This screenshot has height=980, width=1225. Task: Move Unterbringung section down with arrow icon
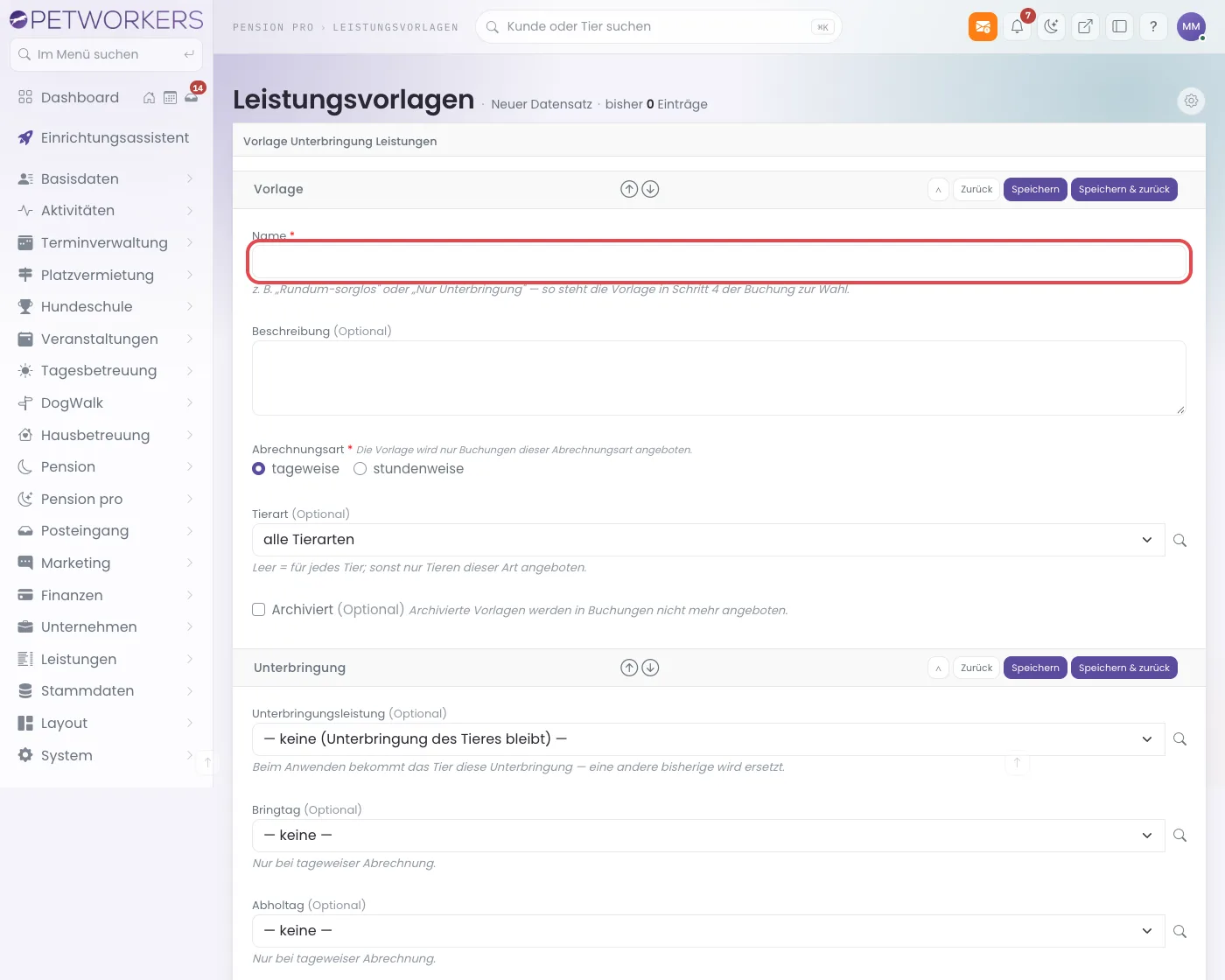650,668
